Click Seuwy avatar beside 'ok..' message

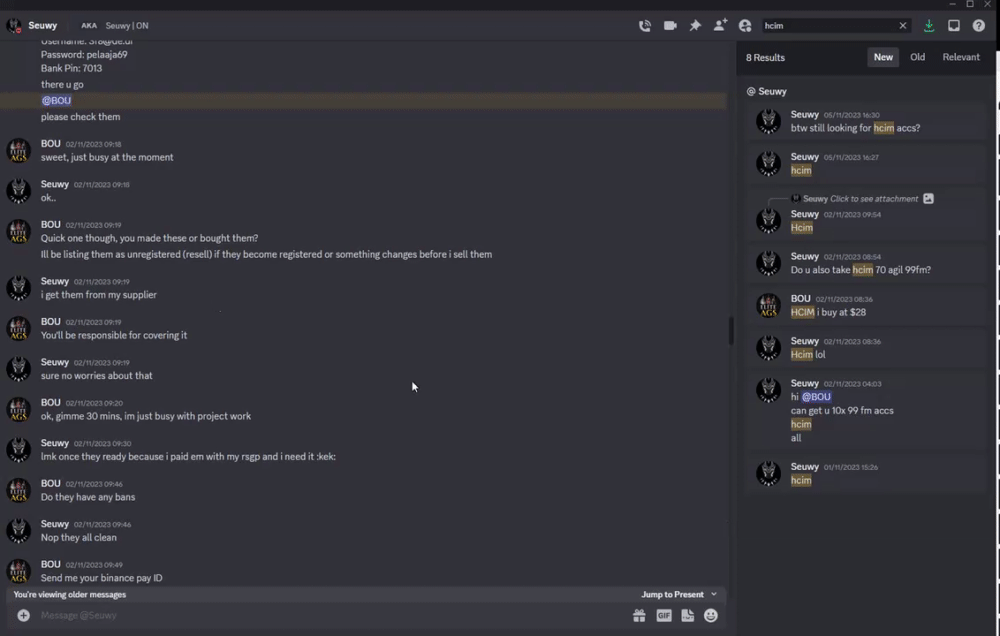click(x=18, y=191)
